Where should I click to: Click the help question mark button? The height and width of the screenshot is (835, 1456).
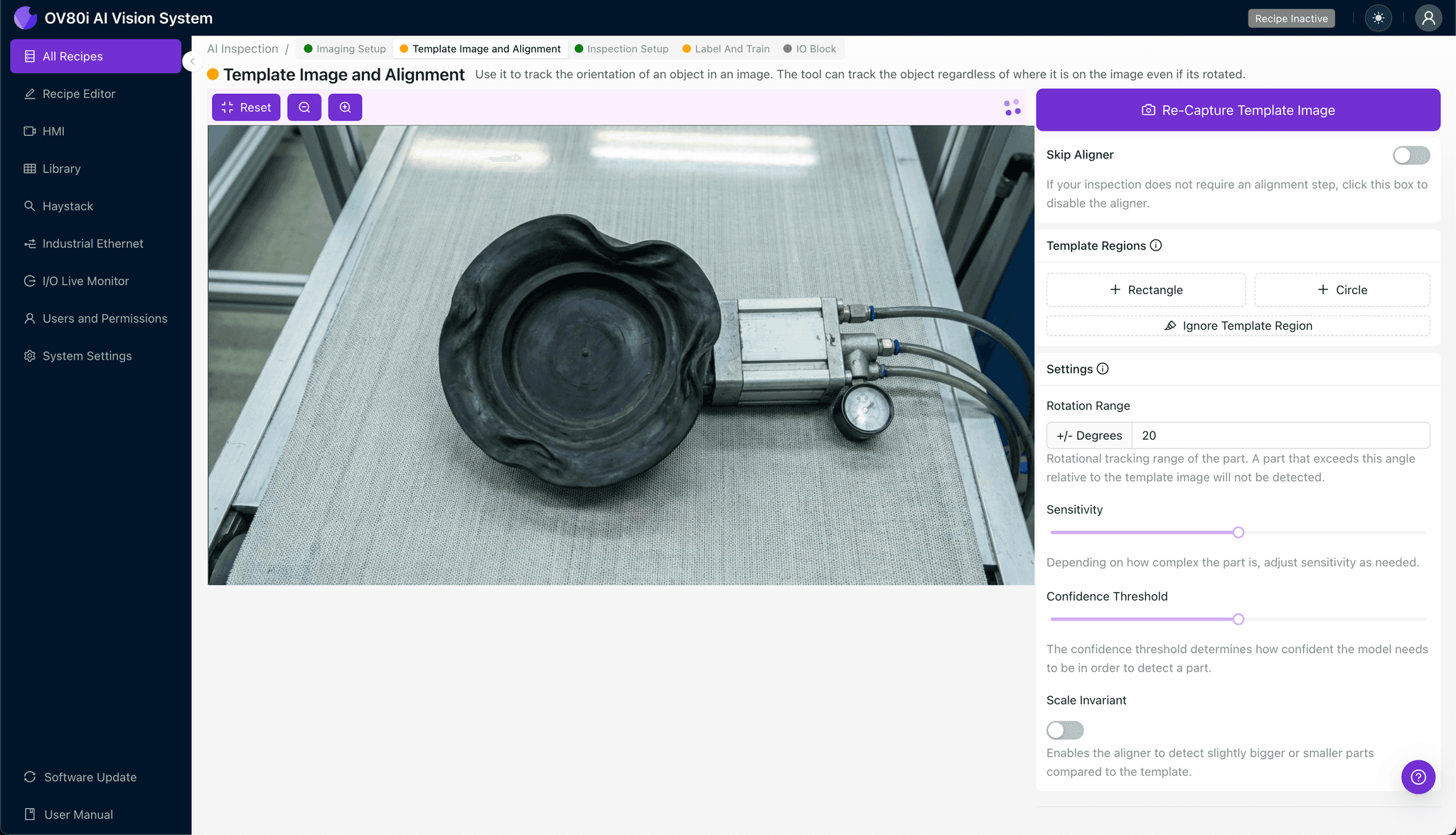coord(1418,777)
